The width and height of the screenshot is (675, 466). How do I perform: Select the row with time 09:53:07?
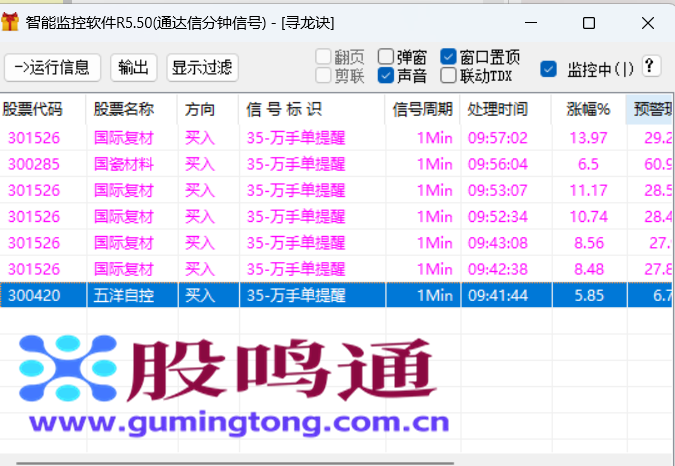click(x=336, y=191)
